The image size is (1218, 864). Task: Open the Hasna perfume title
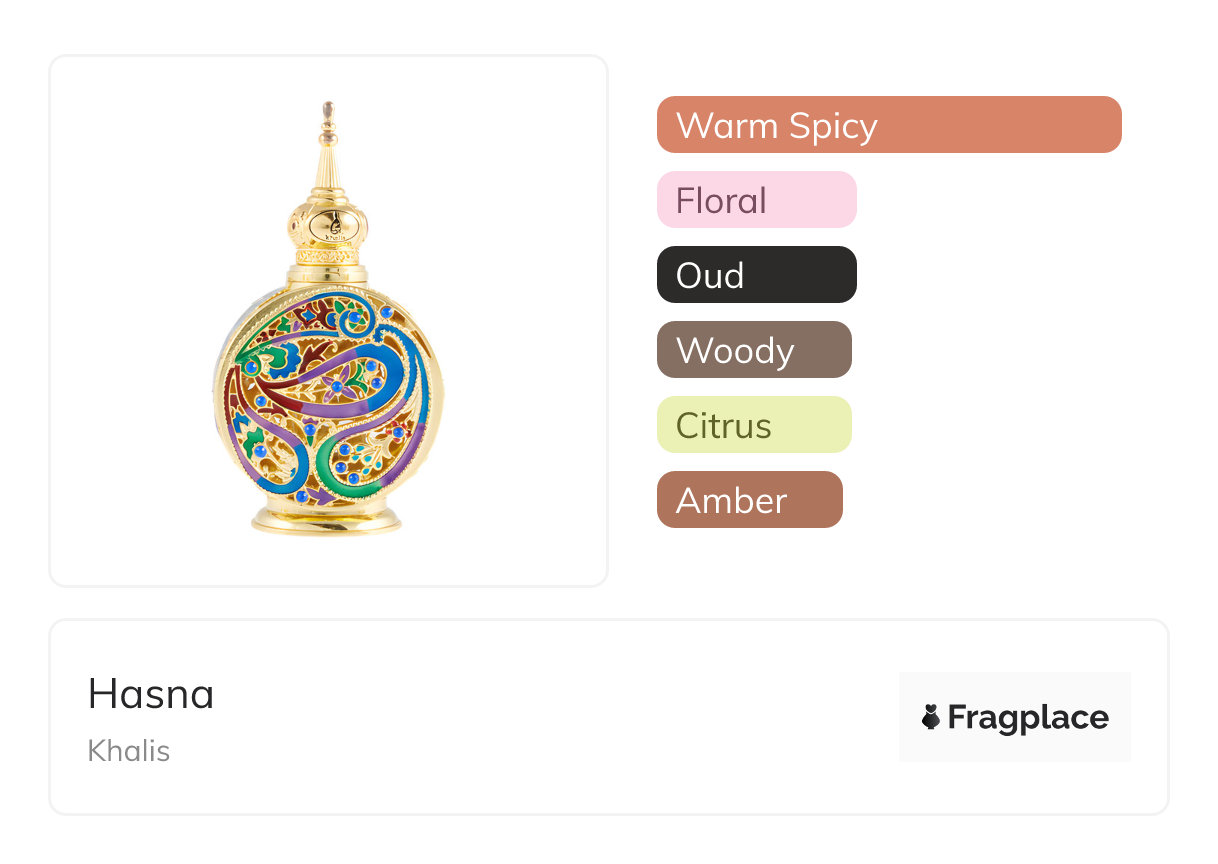pos(151,694)
